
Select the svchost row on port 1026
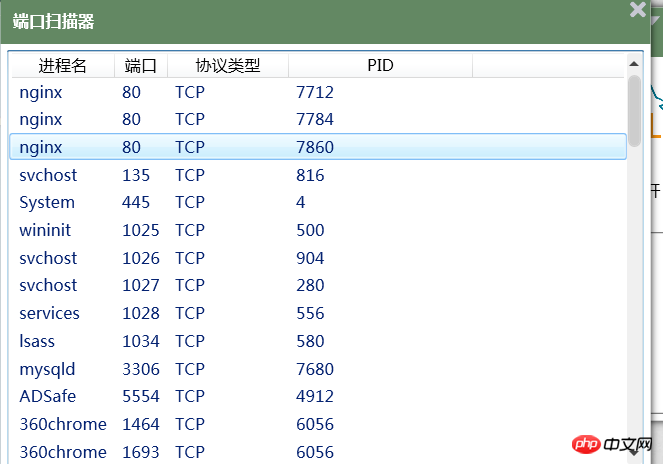[x=318, y=258]
